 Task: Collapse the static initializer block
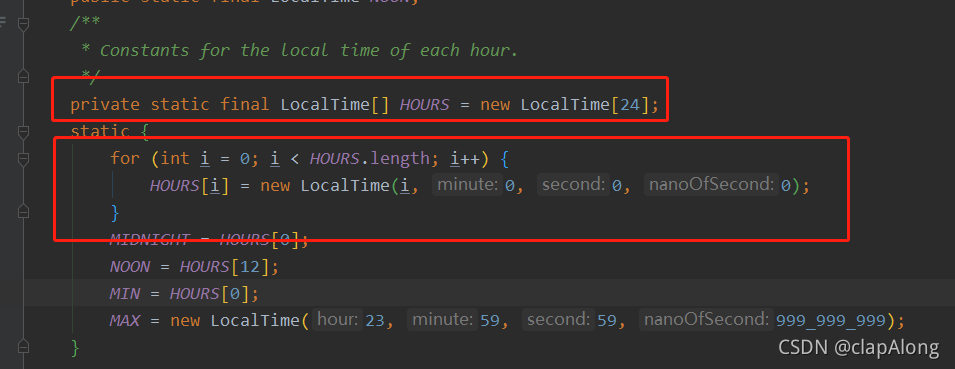23,132
